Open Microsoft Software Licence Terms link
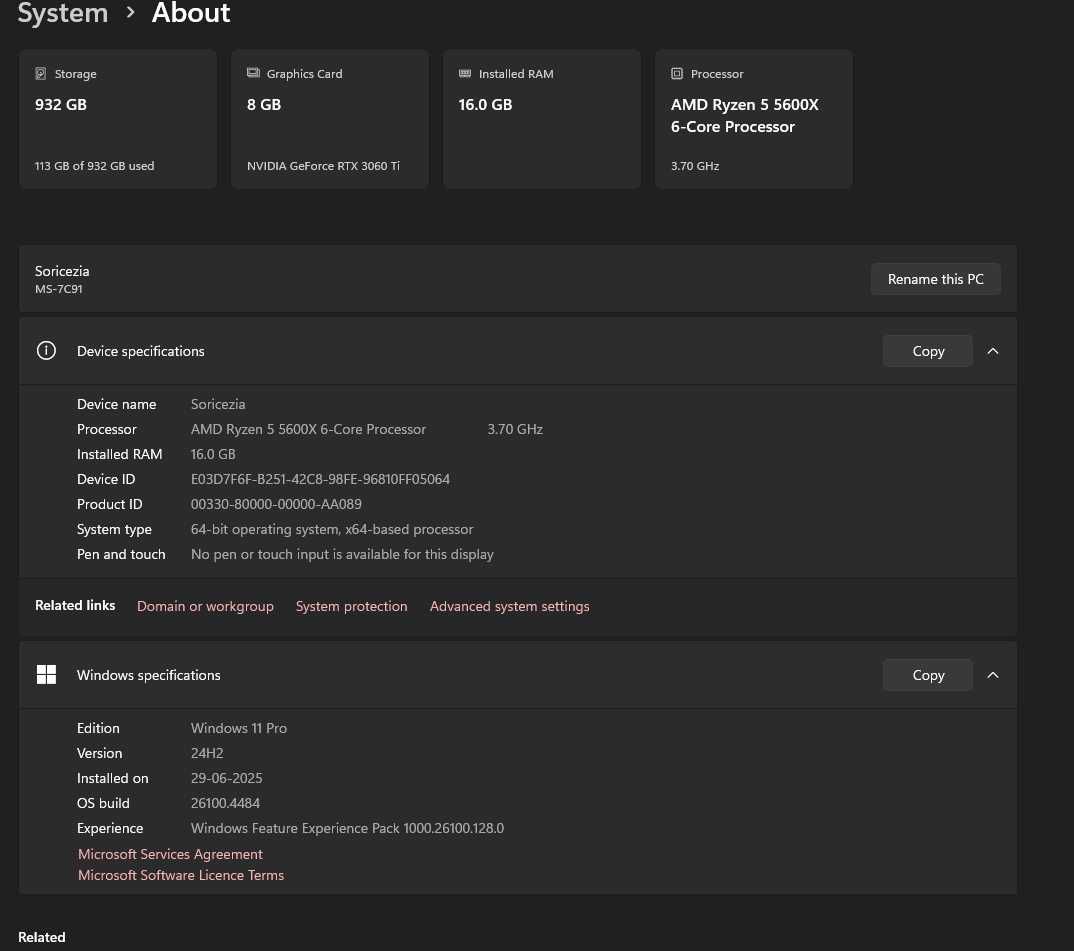 tap(181, 875)
